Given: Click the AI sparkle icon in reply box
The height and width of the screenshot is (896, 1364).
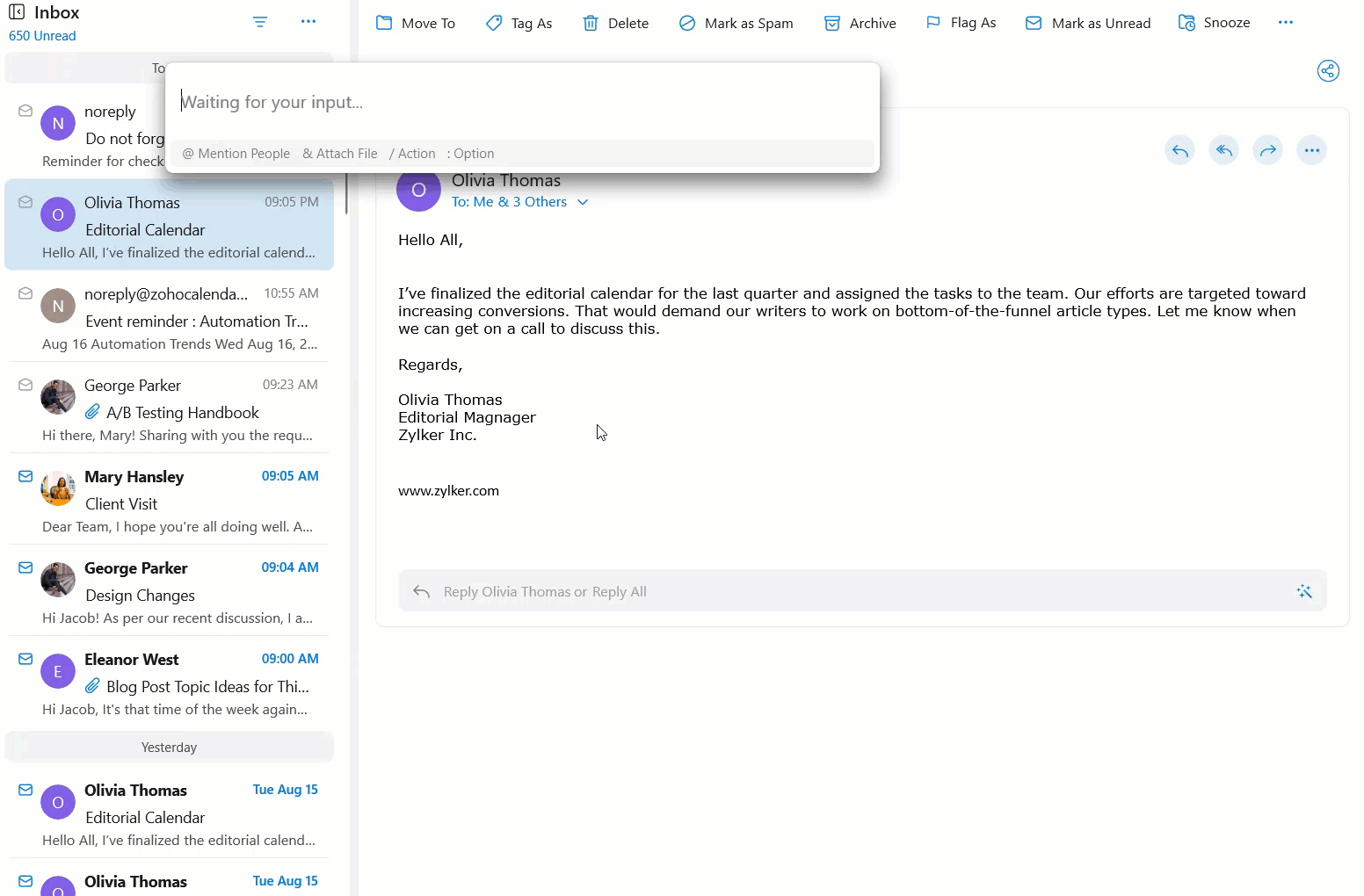Looking at the screenshot, I should [1304, 591].
